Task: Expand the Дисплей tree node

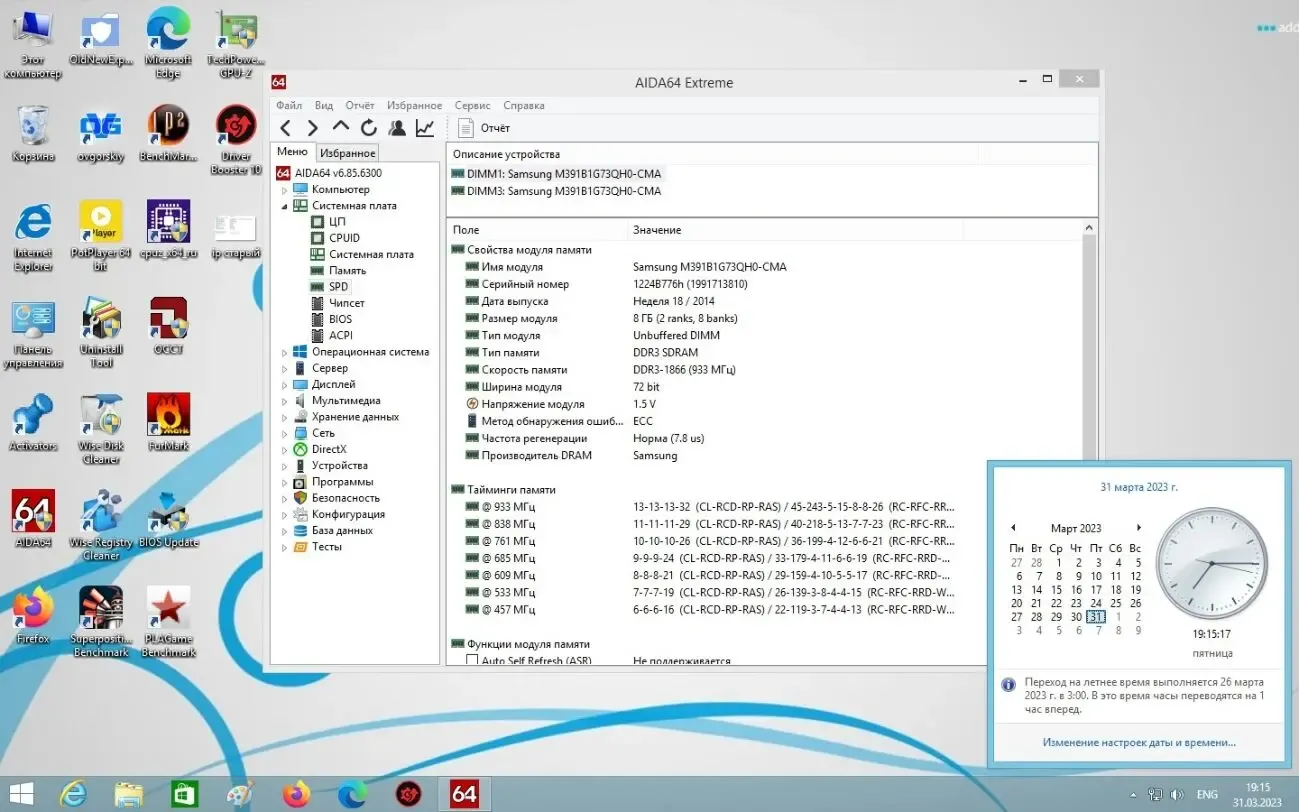Action: point(283,384)
